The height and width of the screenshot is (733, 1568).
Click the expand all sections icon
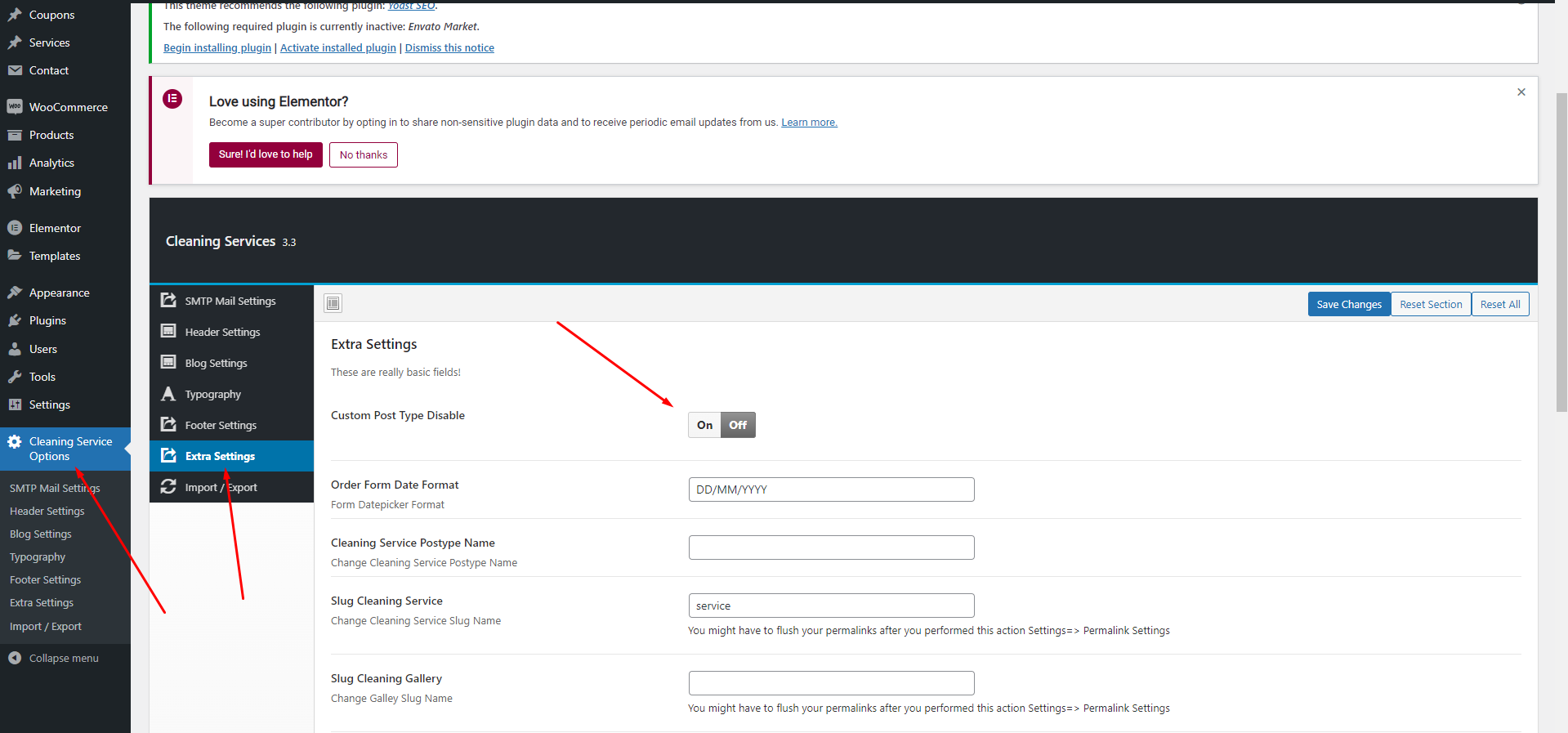333,304
